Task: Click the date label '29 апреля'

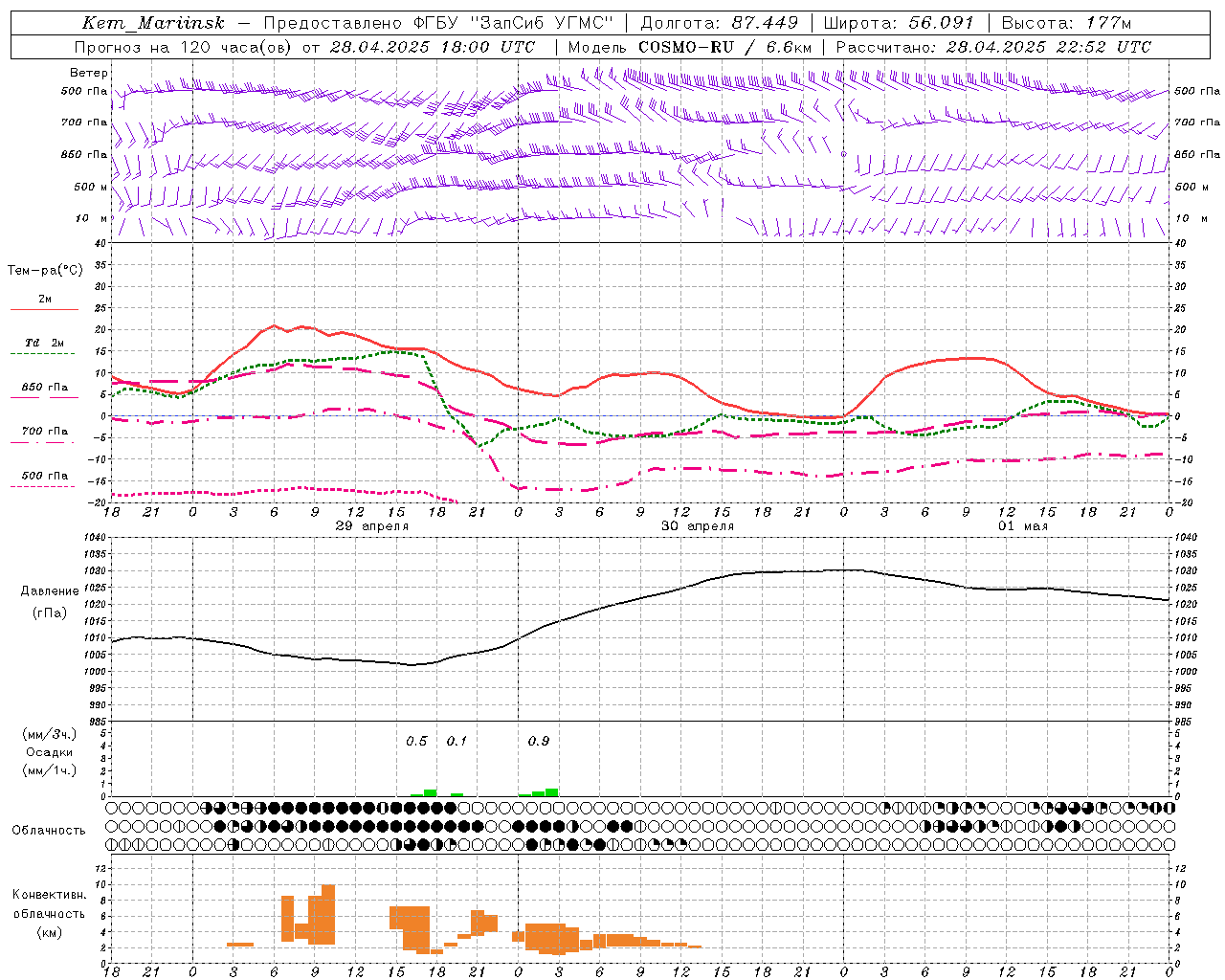Action: 371,526
